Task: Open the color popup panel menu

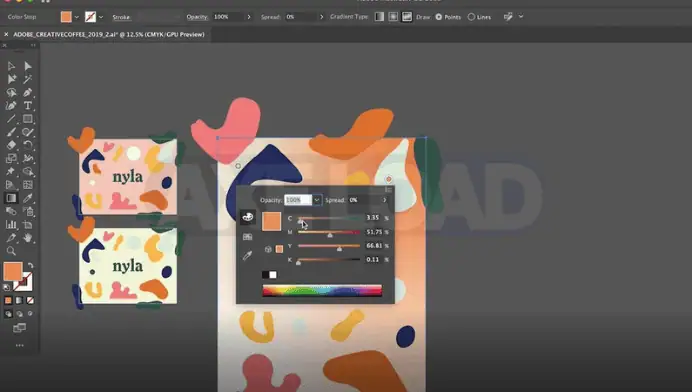Action: tap(388, 189)
